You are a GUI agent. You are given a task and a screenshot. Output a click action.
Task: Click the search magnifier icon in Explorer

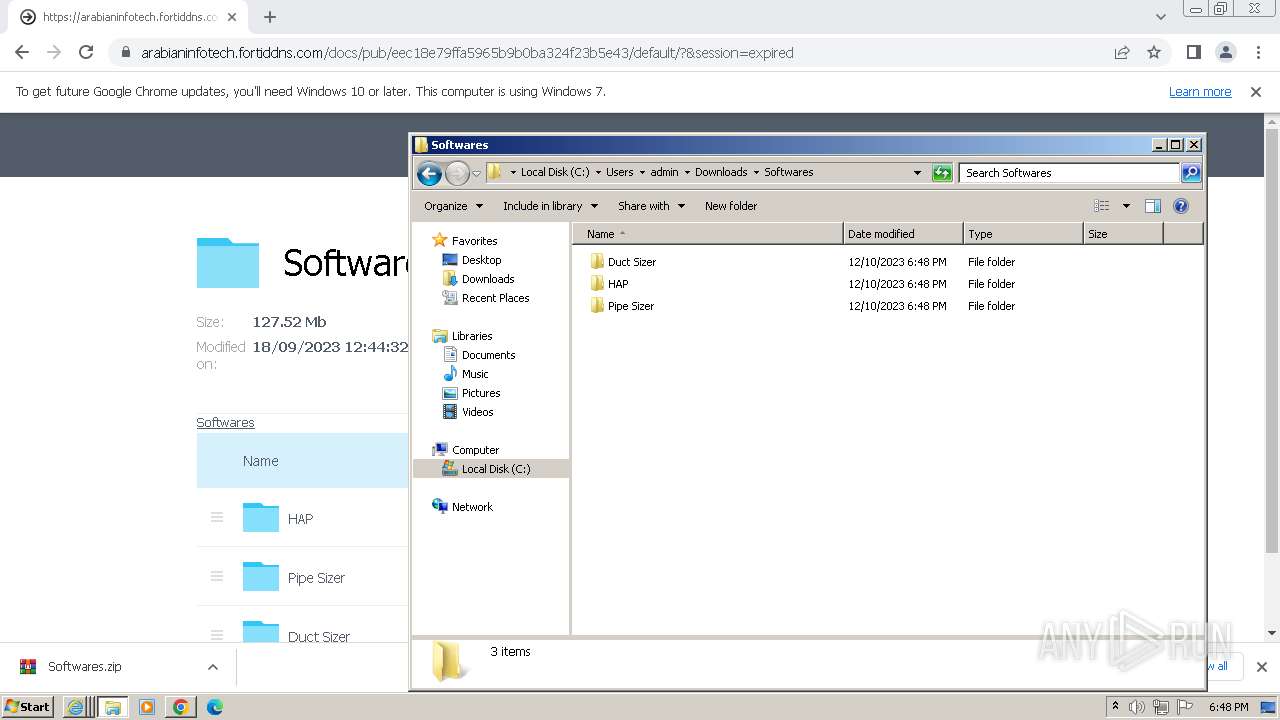(1190, 173)
